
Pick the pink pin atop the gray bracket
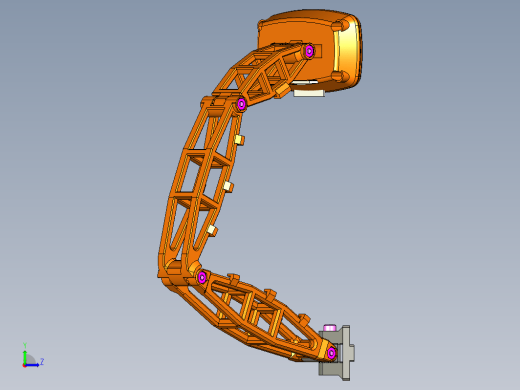tap(330, 328)
